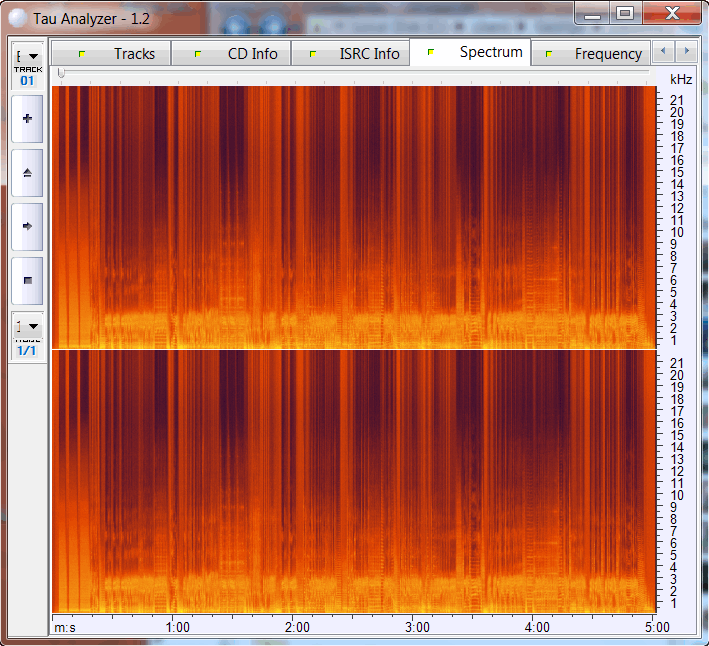Open the track selector dropdown

[x=27, y=56]
